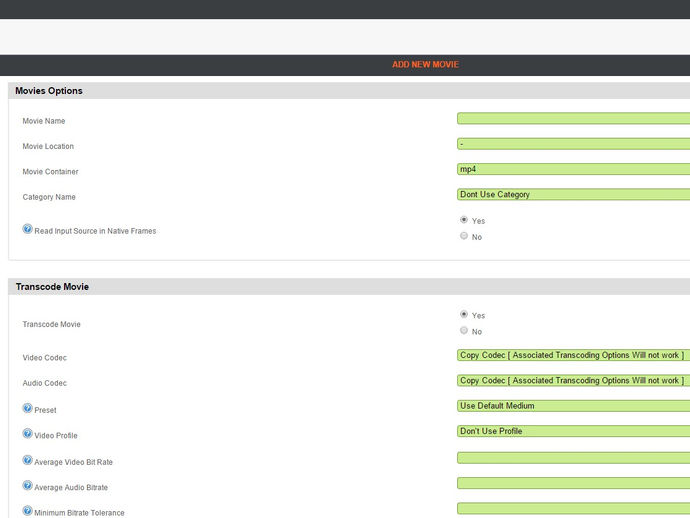
Task: Choose No for Transcode Movie
Action: (464, 331)
